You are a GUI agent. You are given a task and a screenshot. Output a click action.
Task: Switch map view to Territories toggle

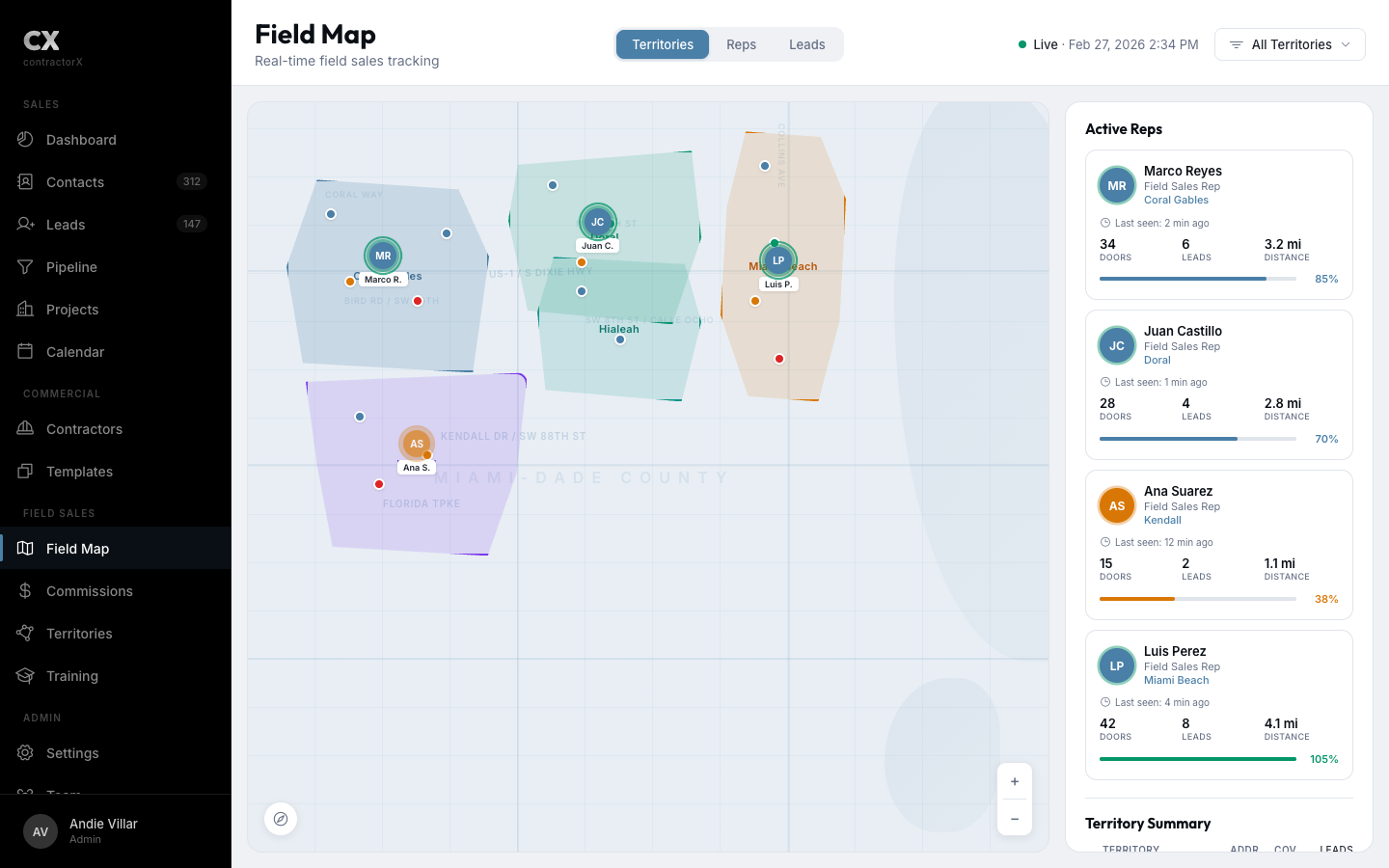tap(663, 44)
